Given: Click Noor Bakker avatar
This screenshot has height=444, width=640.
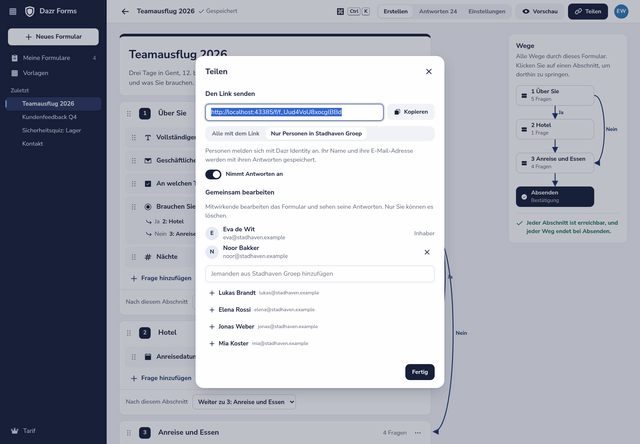Looking at the screenshot, I should coord(212,252).
